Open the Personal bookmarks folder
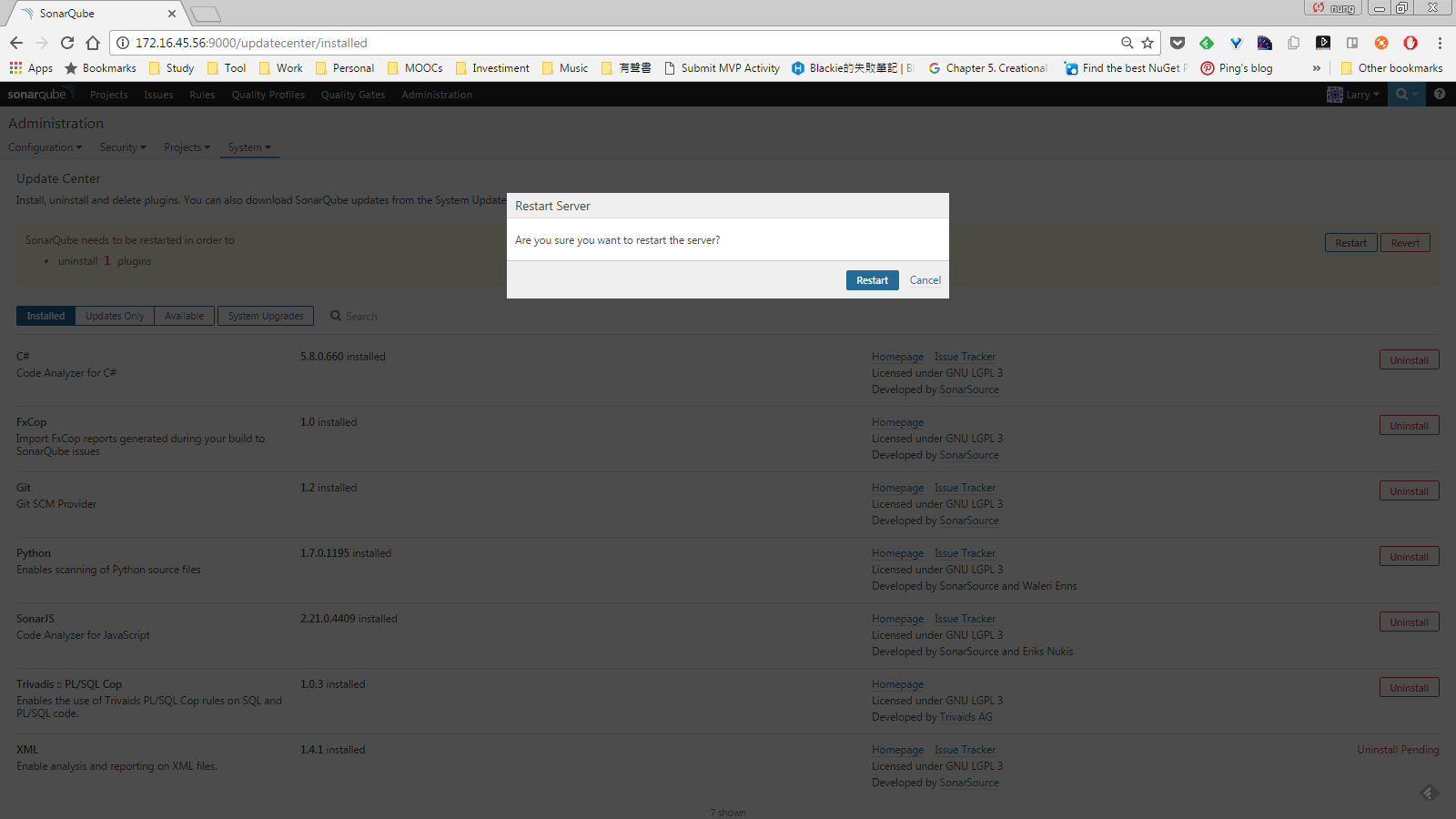 click(344, 68)
